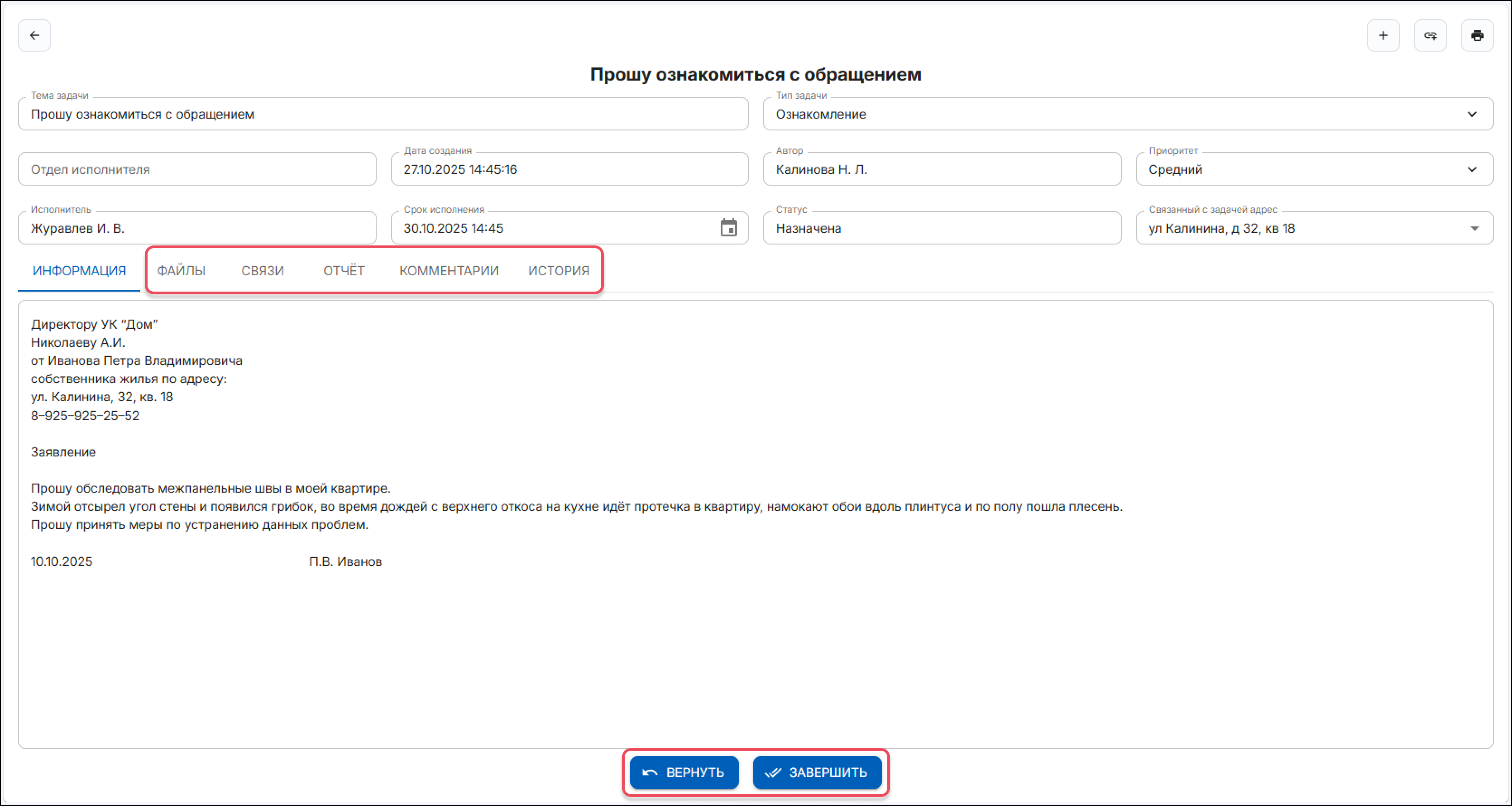Click the printer icon
Viewport: 1512px width, 806px height.
1477,35
